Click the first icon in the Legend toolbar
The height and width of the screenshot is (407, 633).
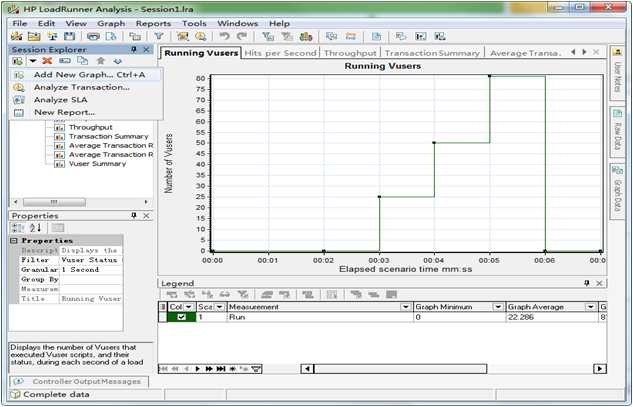[172, 294]
